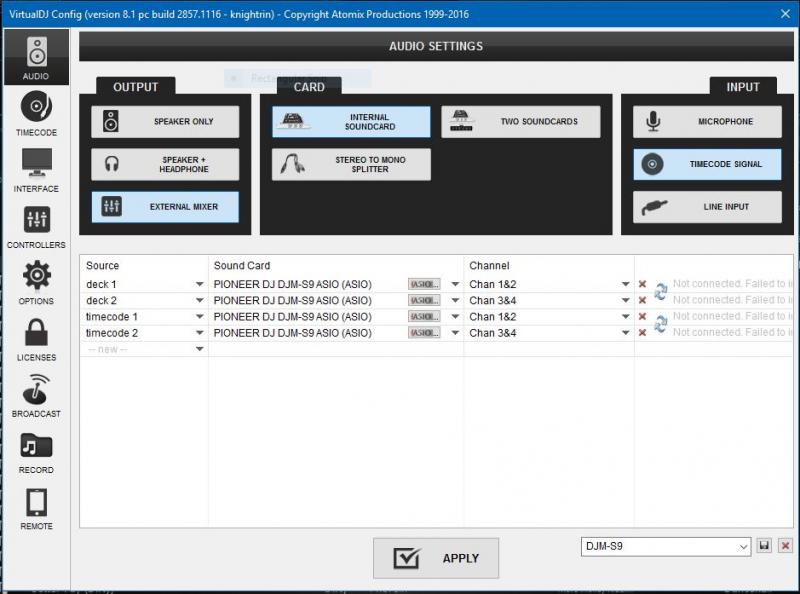The width and height of the screenshot is (800, 594).
Task: Open the Remote settings section
Action: coord(36,508)
